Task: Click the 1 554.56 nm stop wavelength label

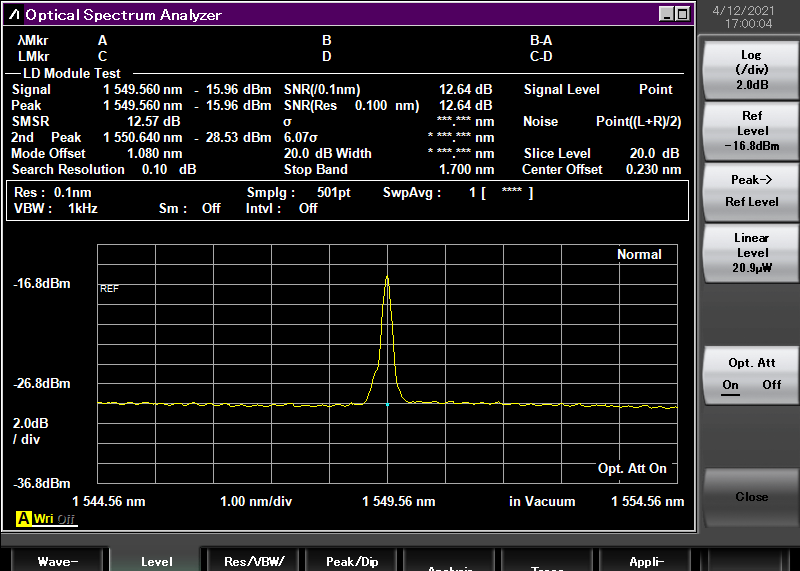Action: point(647,502)
